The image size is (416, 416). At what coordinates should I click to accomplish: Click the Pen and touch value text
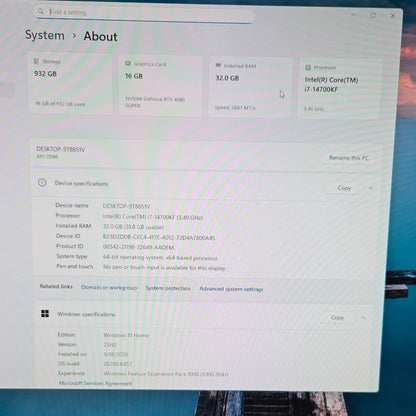click(x=164, y=268)
